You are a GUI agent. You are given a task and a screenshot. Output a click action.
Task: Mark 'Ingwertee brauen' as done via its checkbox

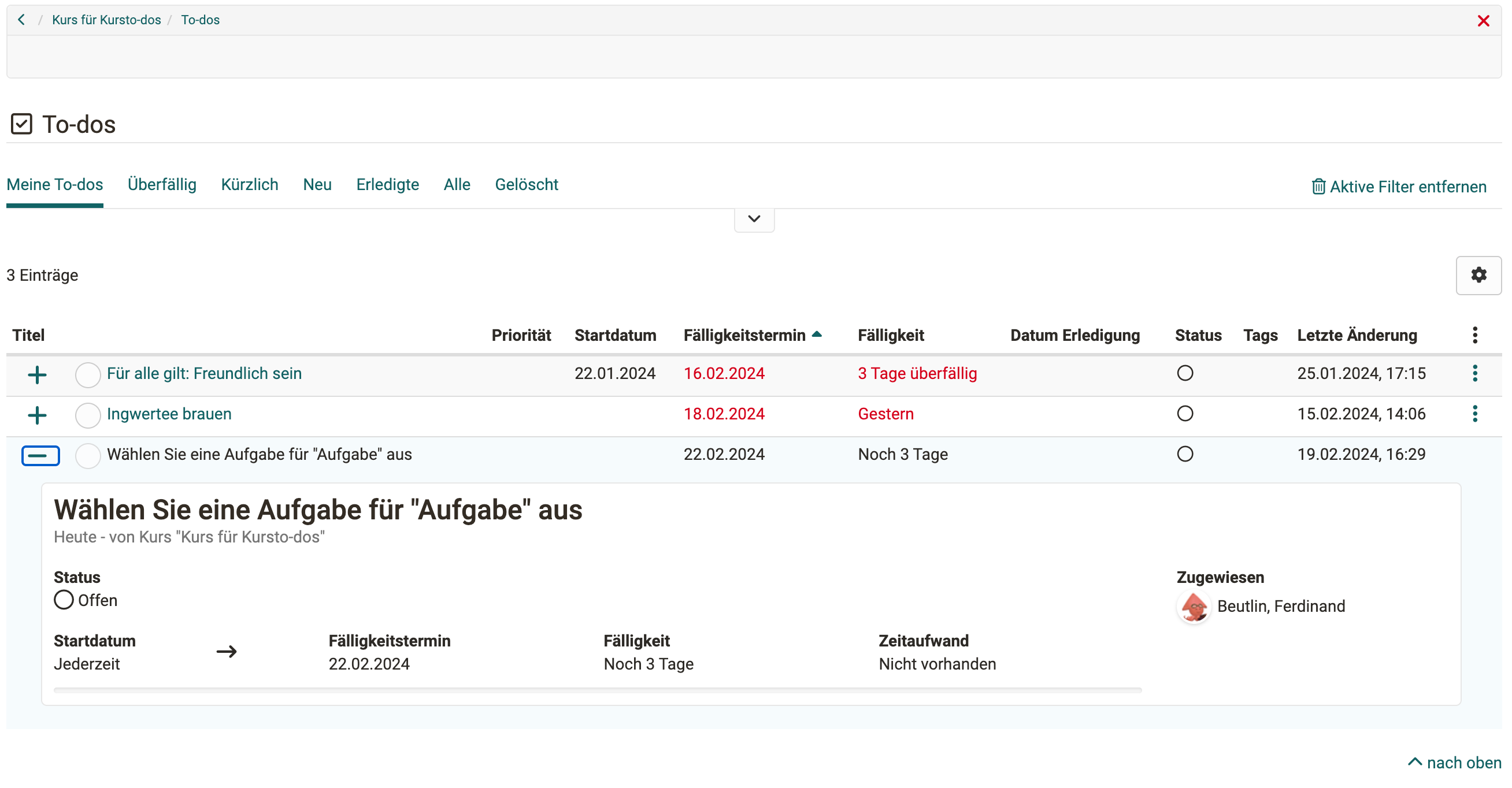pos(87,414)
